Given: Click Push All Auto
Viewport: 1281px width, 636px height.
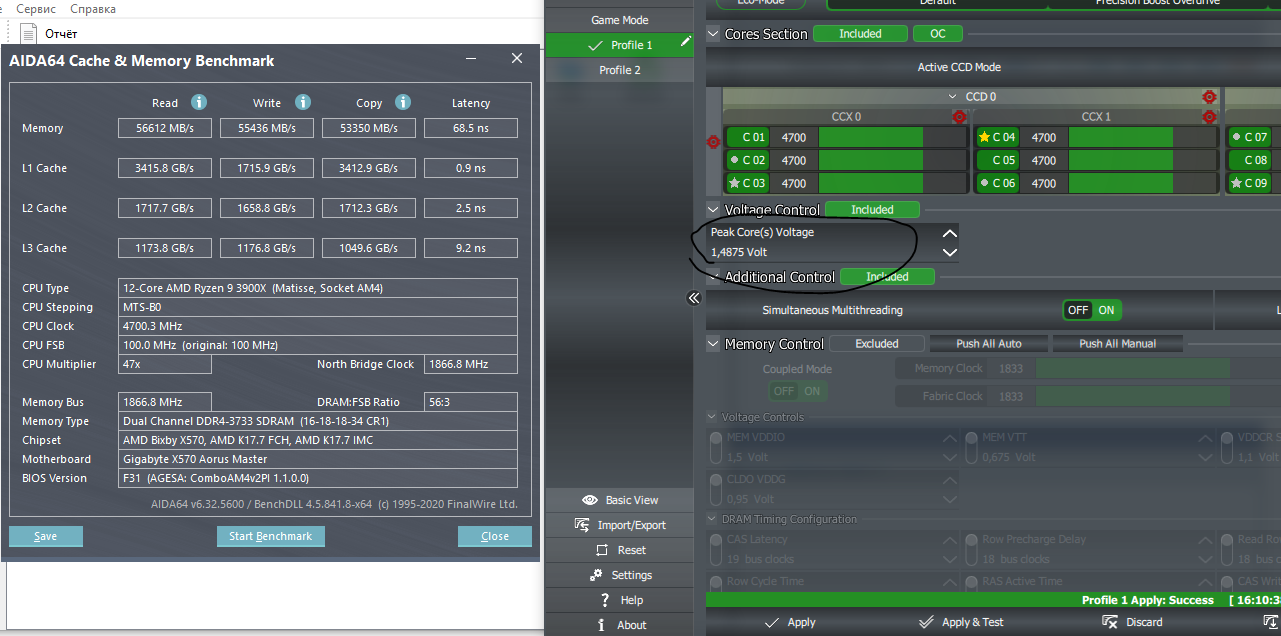Looking at the screenshot, I should point(989,344).
